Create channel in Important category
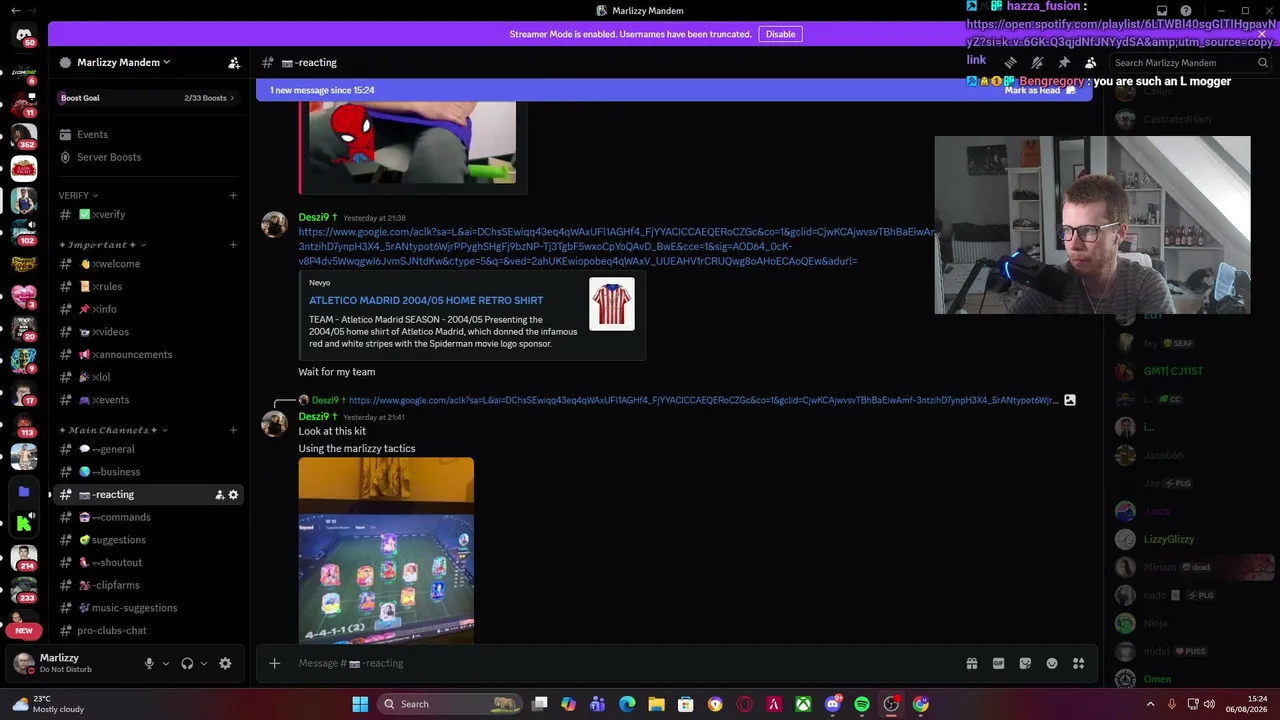Viewport: 1280px width, 720px height. (233, 244)
